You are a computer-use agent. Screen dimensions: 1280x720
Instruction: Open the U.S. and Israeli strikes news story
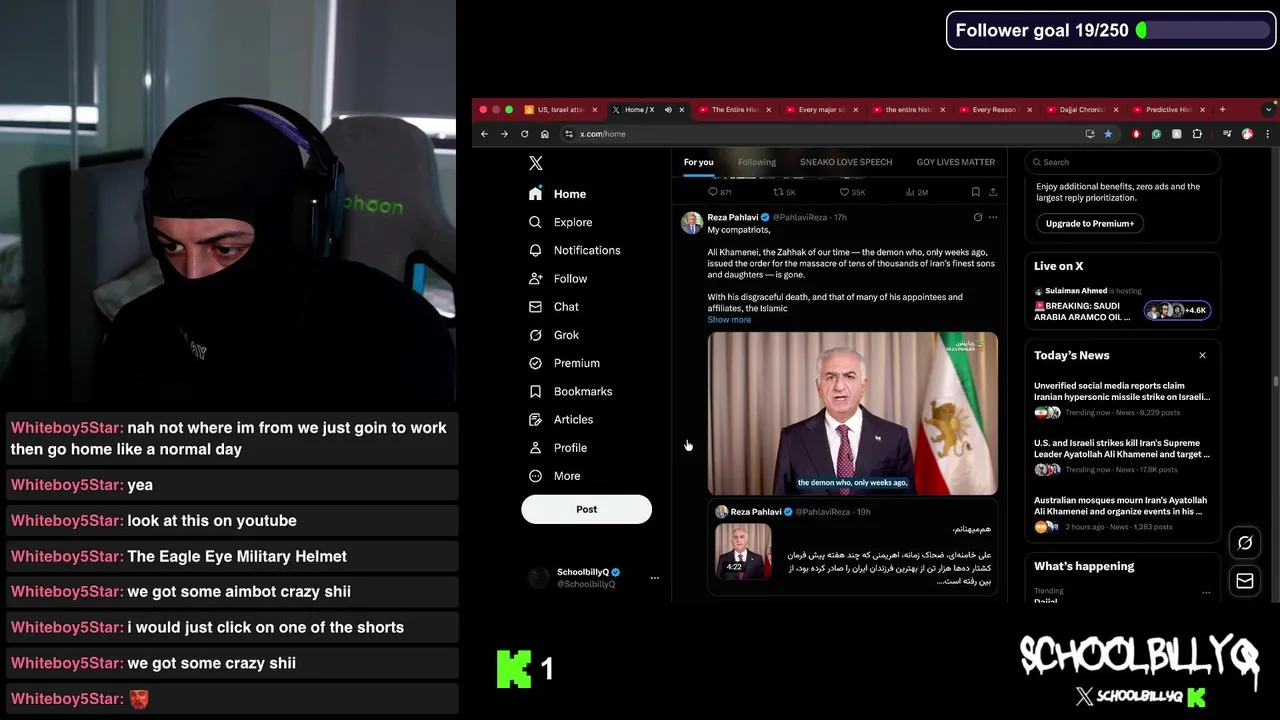click(1122, 455)
